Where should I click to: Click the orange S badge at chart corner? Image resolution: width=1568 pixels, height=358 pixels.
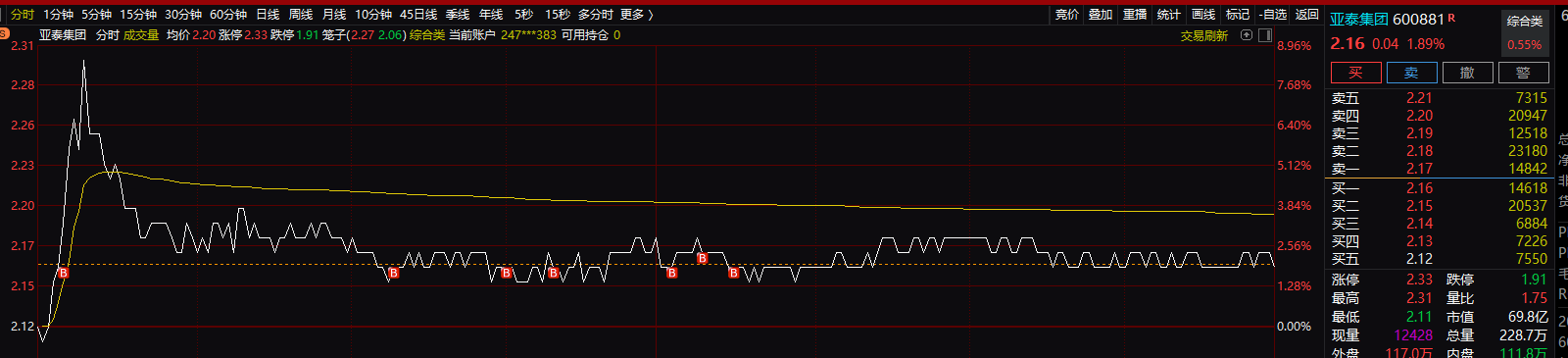(5, 34)
